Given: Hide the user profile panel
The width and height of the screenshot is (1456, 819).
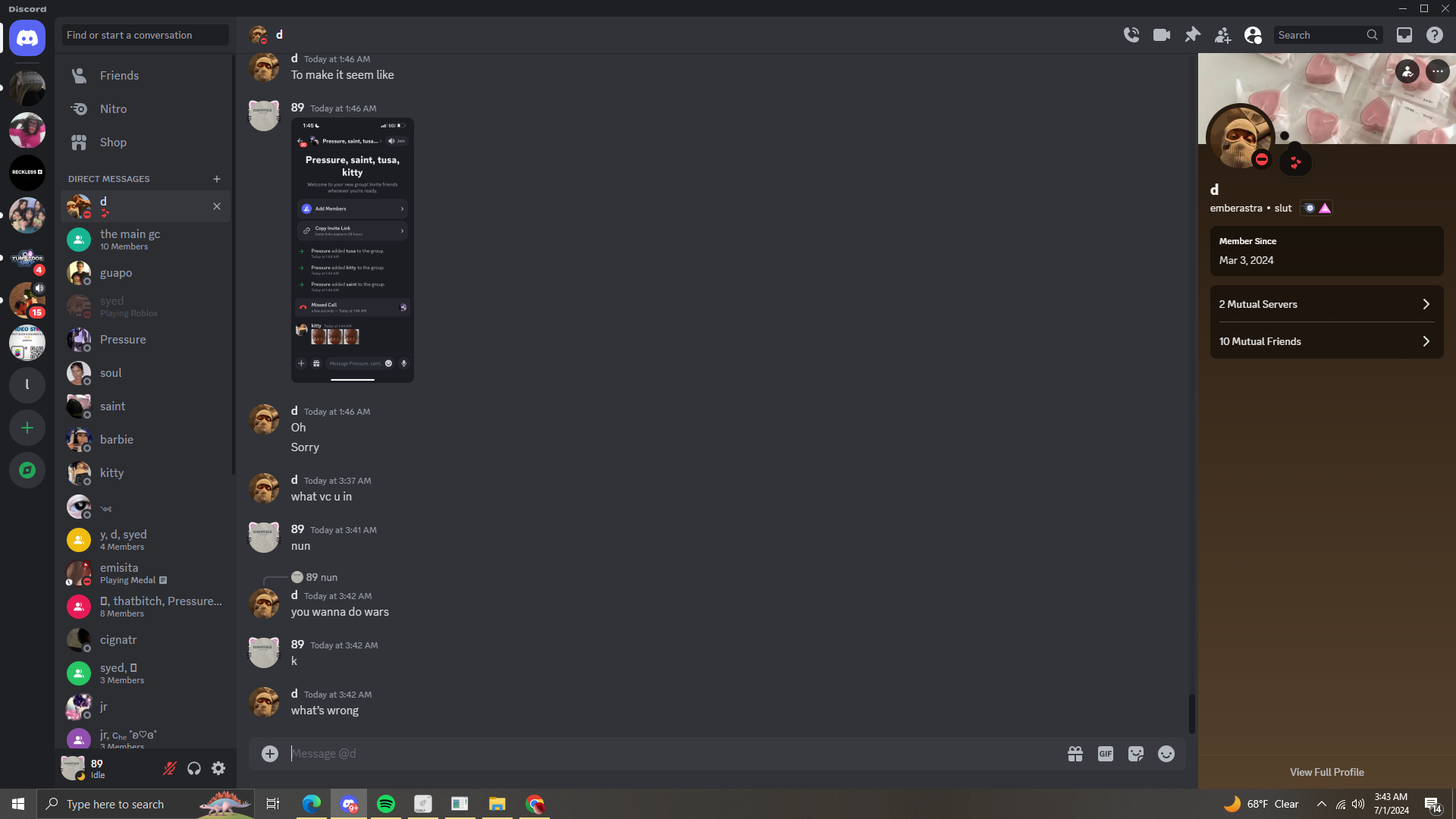Looking at the screenshot, I should 1253,35.
